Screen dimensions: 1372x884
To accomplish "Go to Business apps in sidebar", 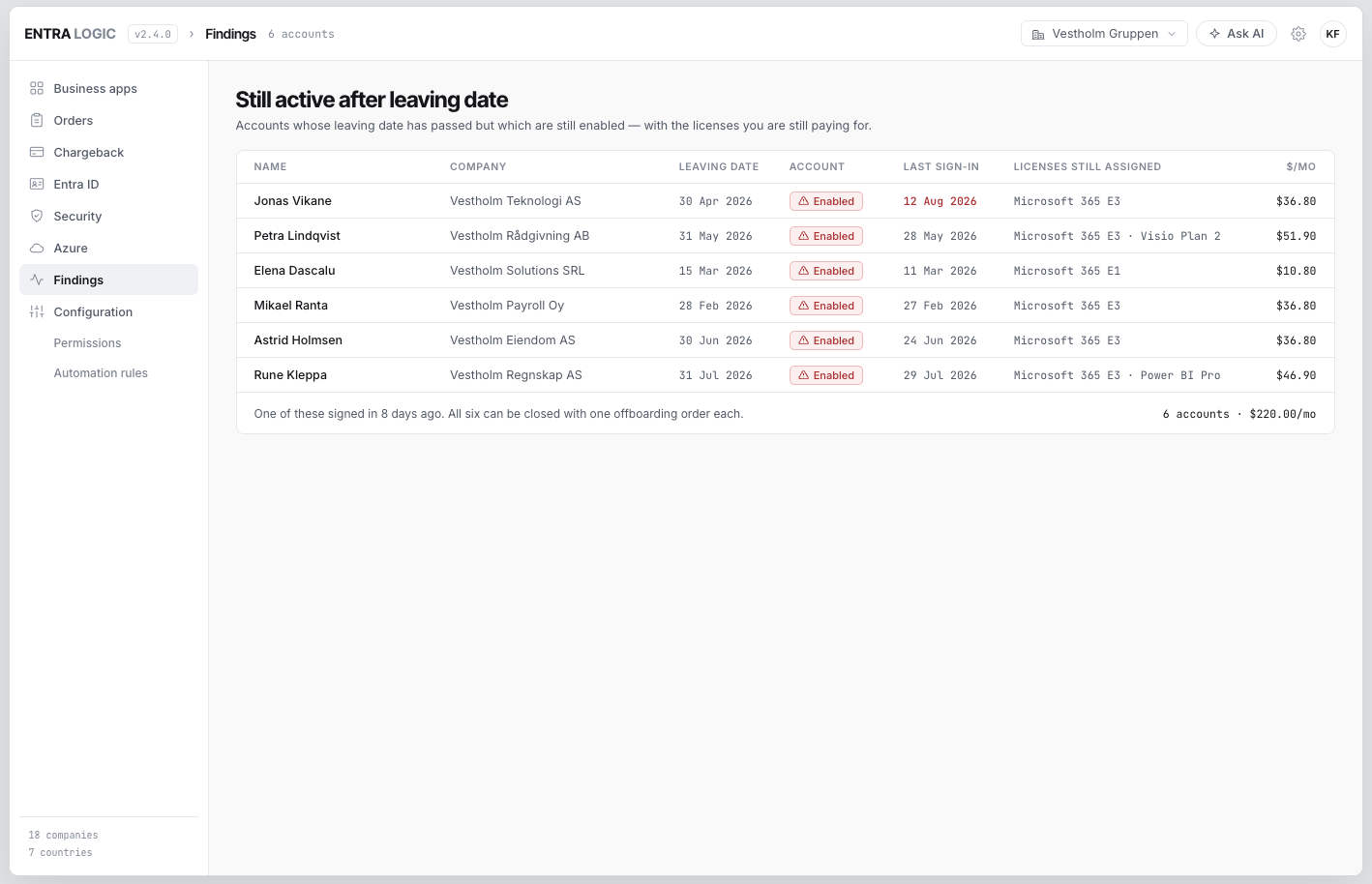I will (108, 88).
